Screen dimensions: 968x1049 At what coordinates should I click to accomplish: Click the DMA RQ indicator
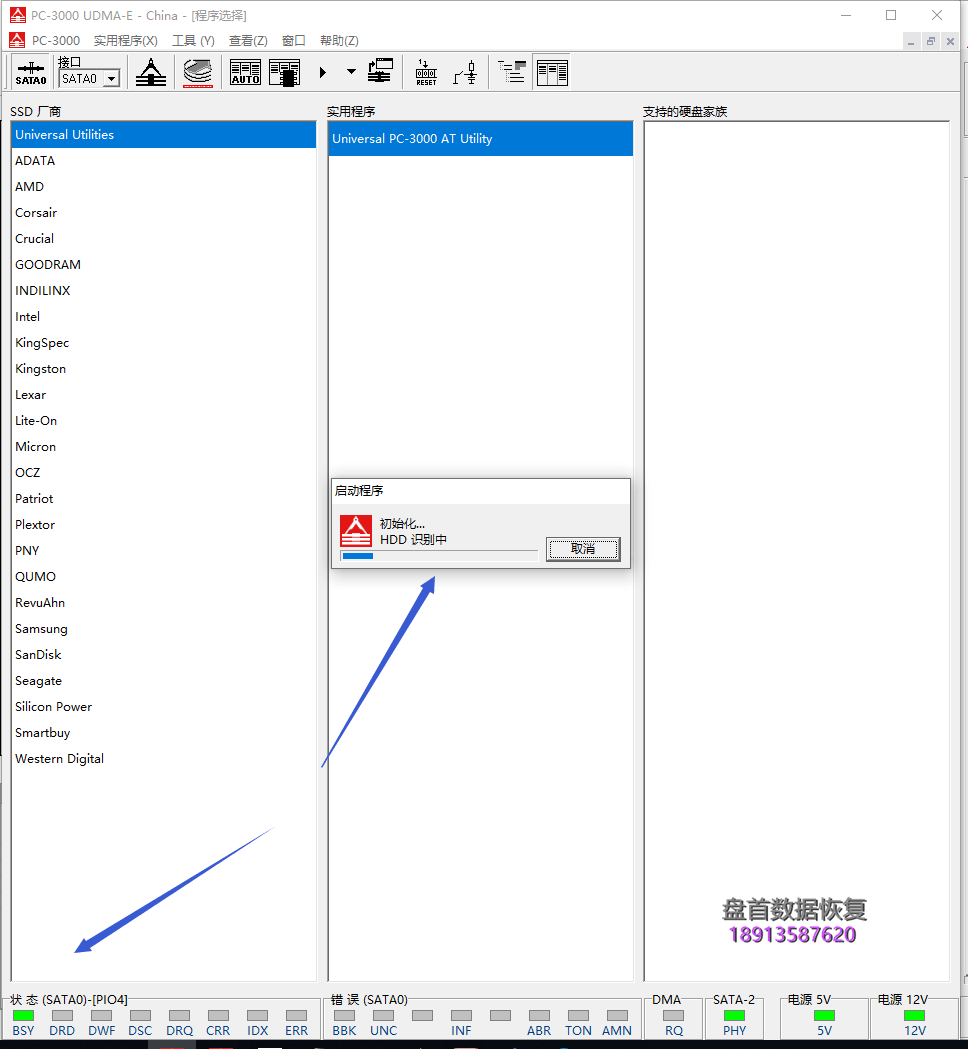click(674, 1016)
